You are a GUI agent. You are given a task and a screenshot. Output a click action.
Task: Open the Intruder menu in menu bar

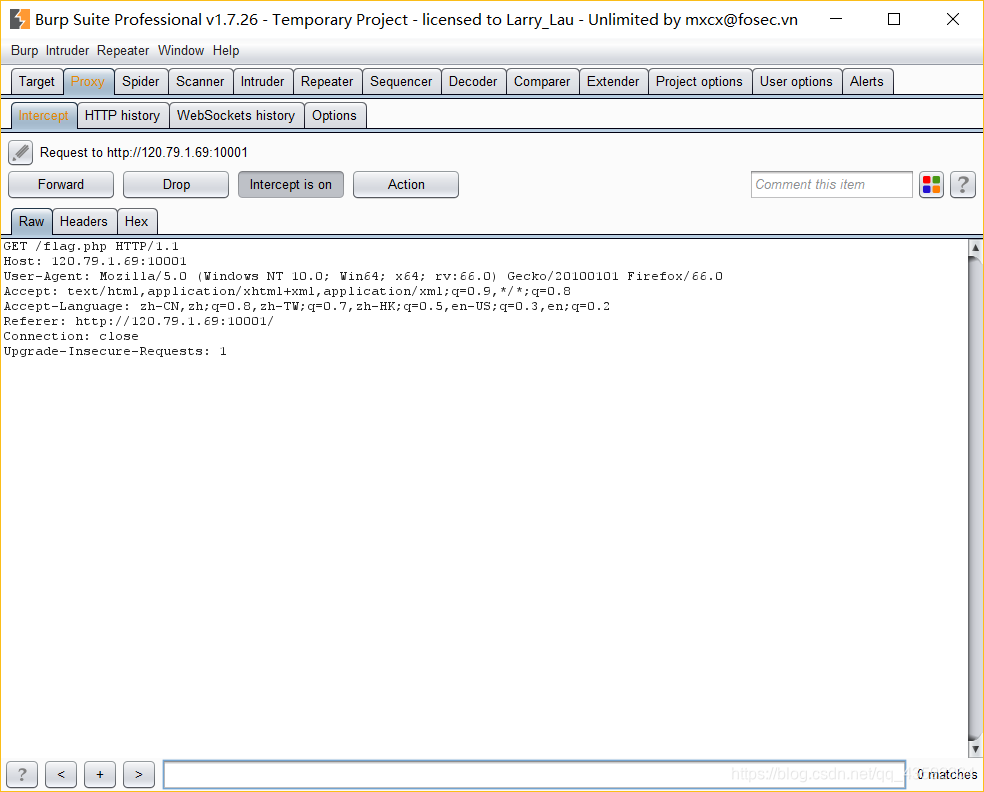coord(67,50)
